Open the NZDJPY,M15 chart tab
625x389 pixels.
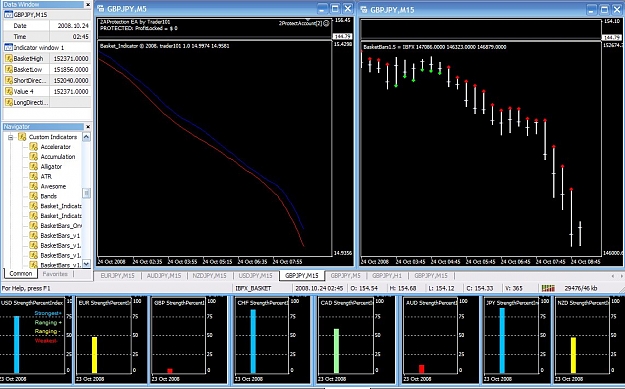click(209, 275)
